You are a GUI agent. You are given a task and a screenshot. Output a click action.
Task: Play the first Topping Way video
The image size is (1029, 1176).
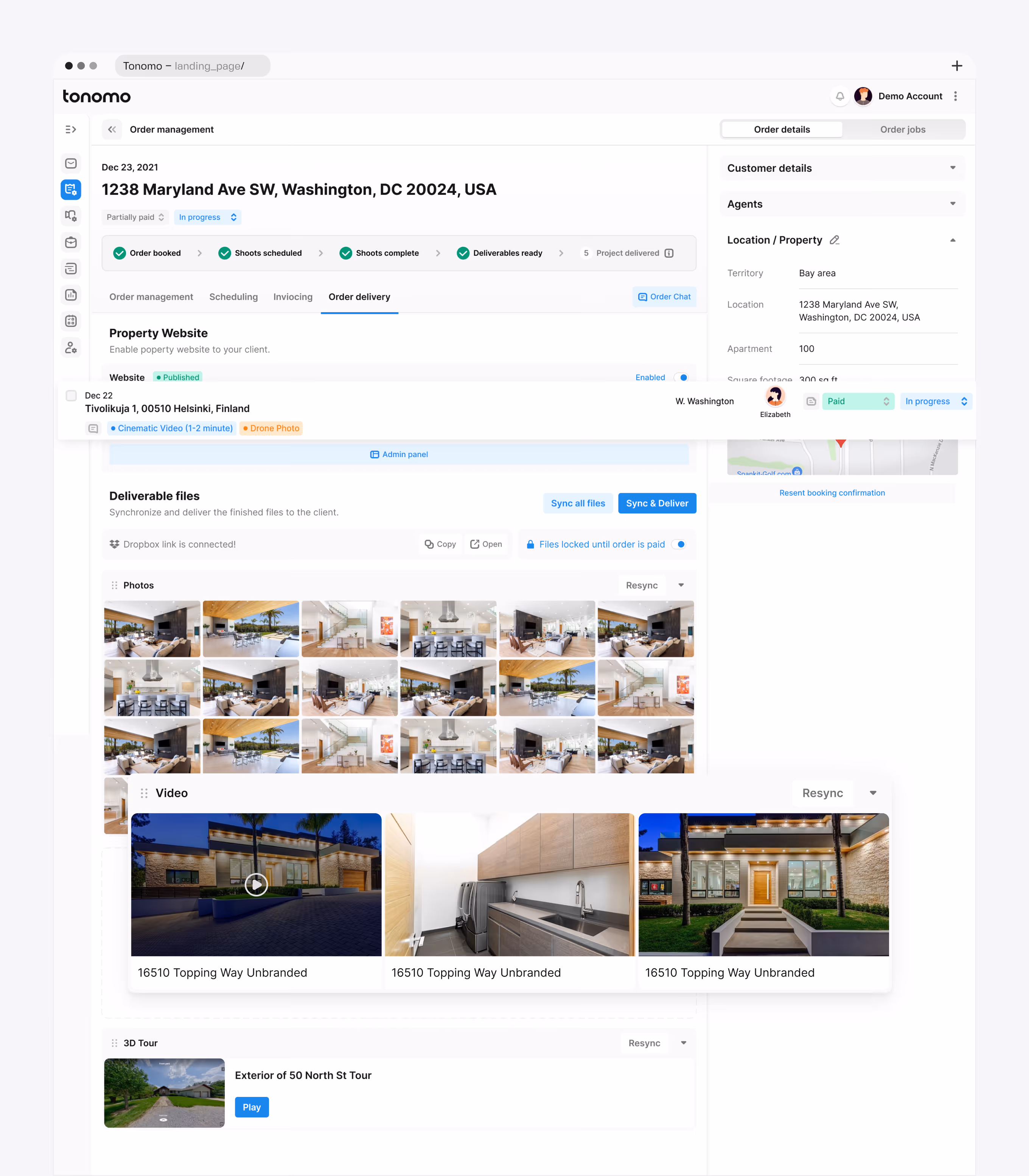point(256,884)
